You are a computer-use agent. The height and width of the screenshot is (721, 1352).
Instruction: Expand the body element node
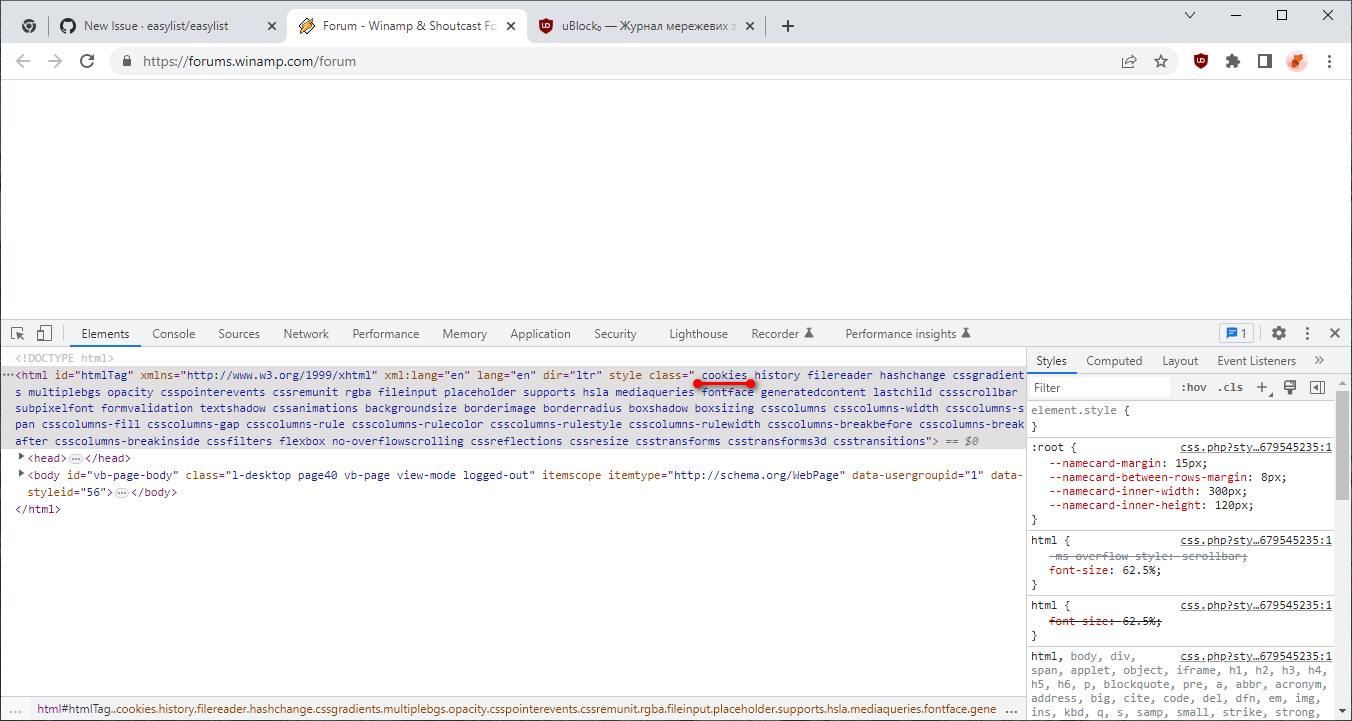(x=21, y=474)
